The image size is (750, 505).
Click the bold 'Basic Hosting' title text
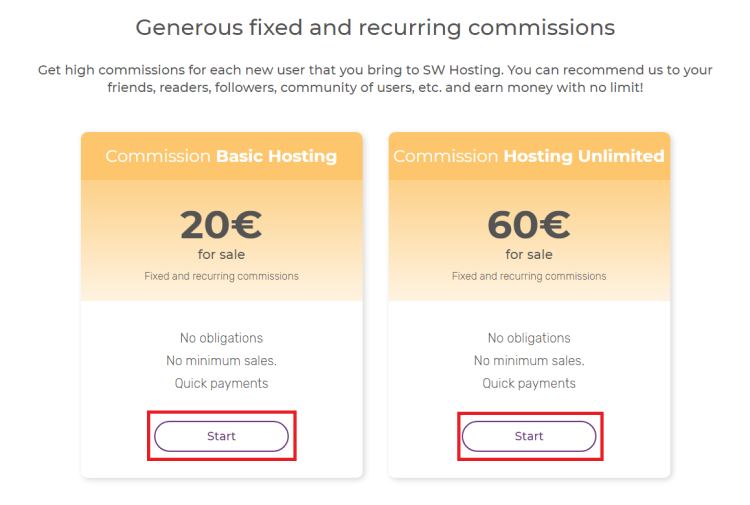tap(276, 156)
